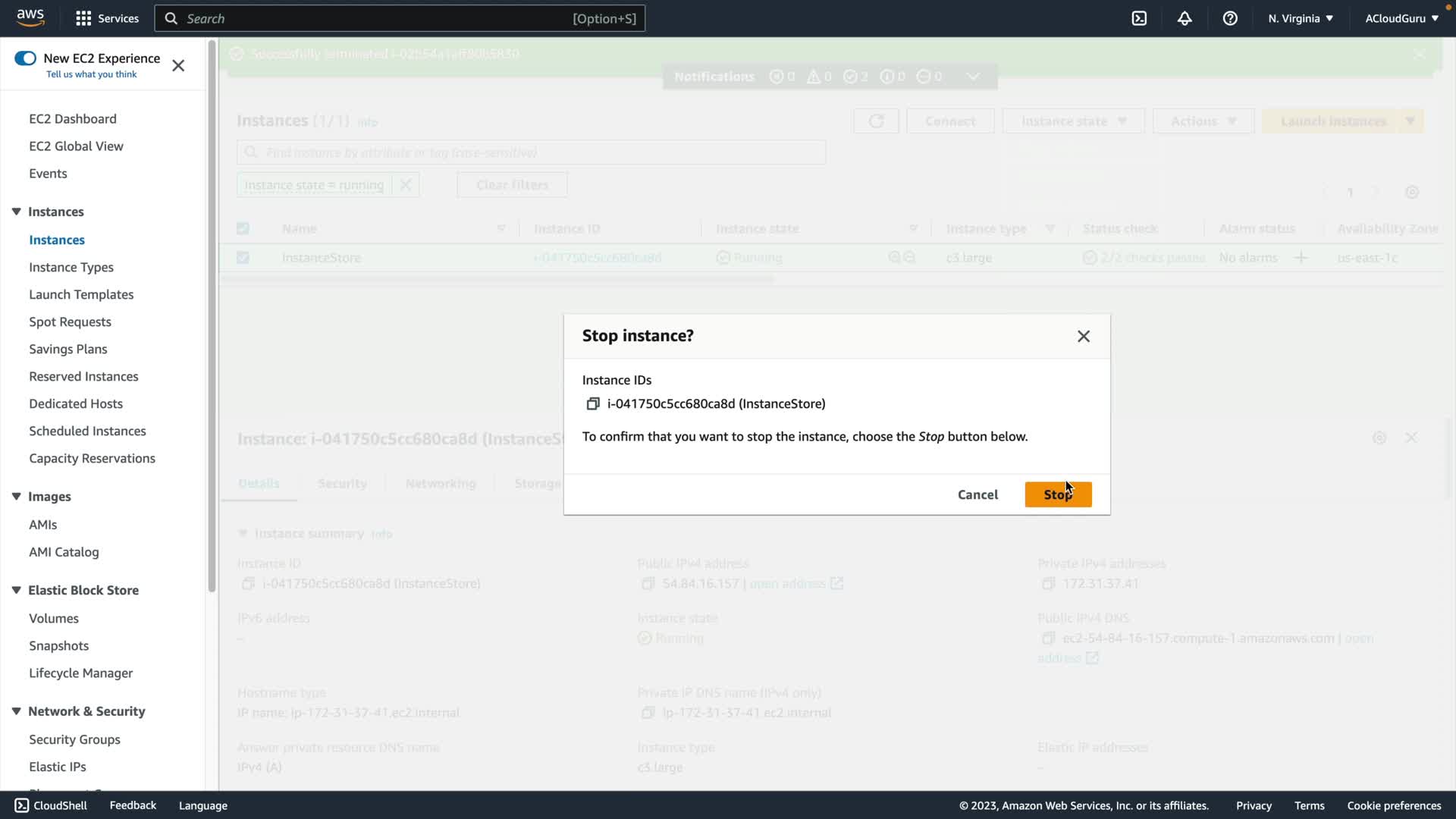
Task: Uncheck the InstanceStore row checkbox
Action: click(x=243, y=258)
